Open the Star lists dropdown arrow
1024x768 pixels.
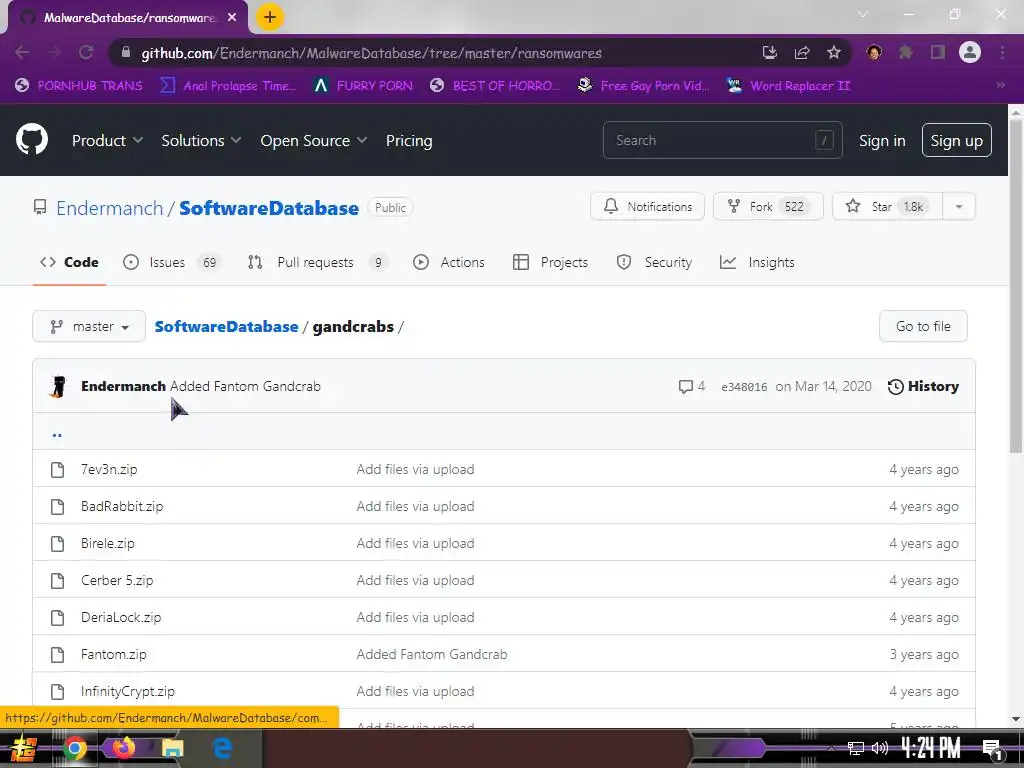click(959, 206)
